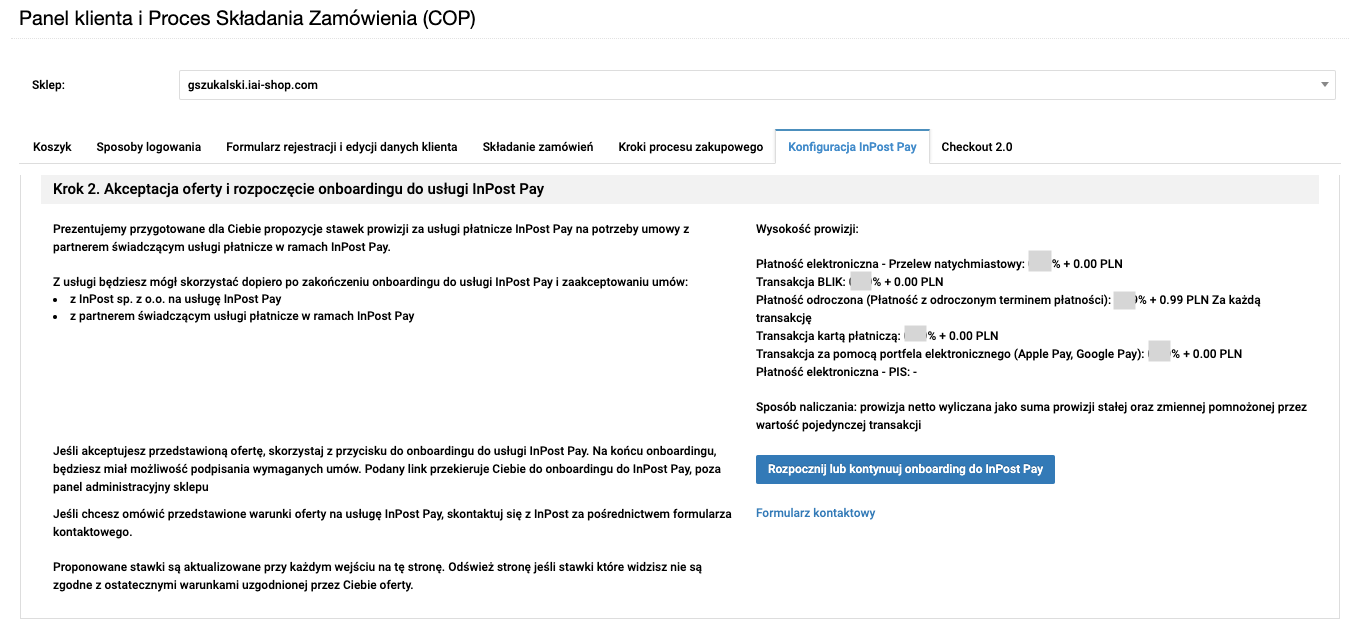Switch to the Checkout 2.0 tab
This screenshot has height=632, width=1354.
click(x=977, y=147)
